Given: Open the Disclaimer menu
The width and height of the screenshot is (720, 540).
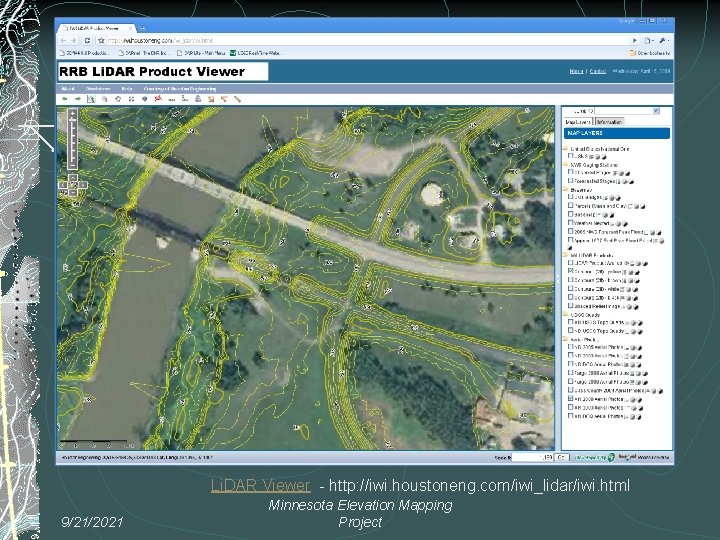Looking at the screenshot, I should (x=98, y=89).
